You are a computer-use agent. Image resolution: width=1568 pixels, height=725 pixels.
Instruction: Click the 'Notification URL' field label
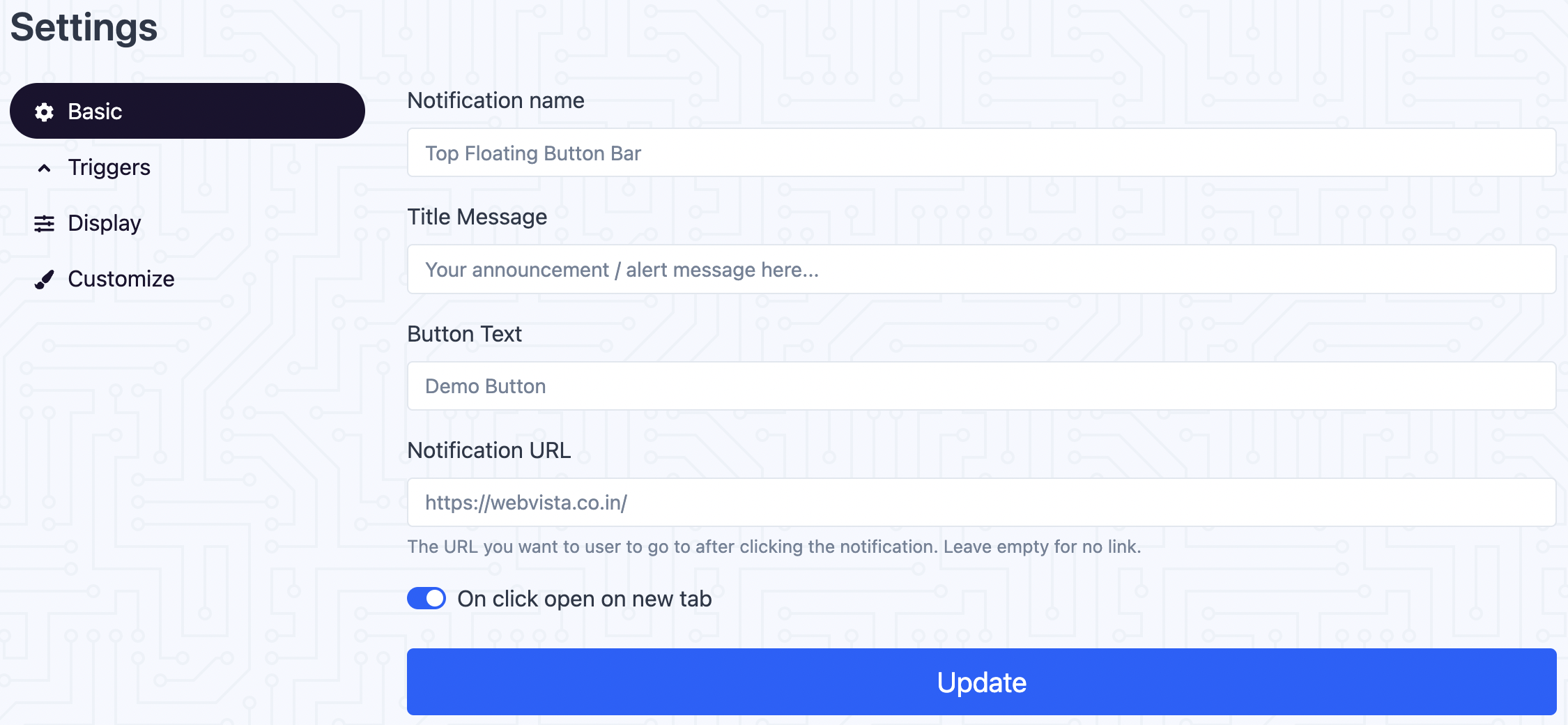tap(489, 450)
